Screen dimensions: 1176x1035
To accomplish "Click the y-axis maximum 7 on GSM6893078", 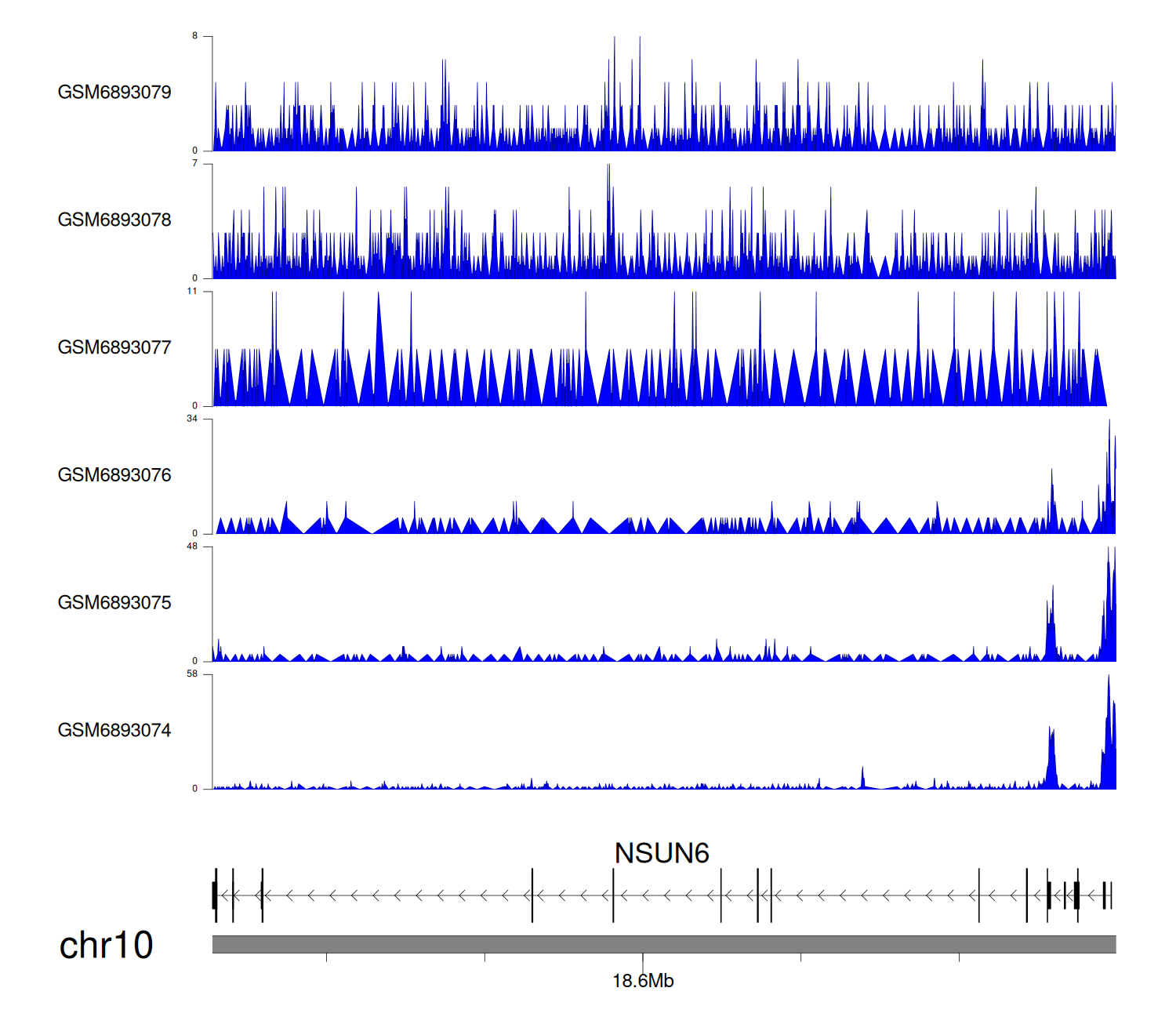I will pos(195,164).
